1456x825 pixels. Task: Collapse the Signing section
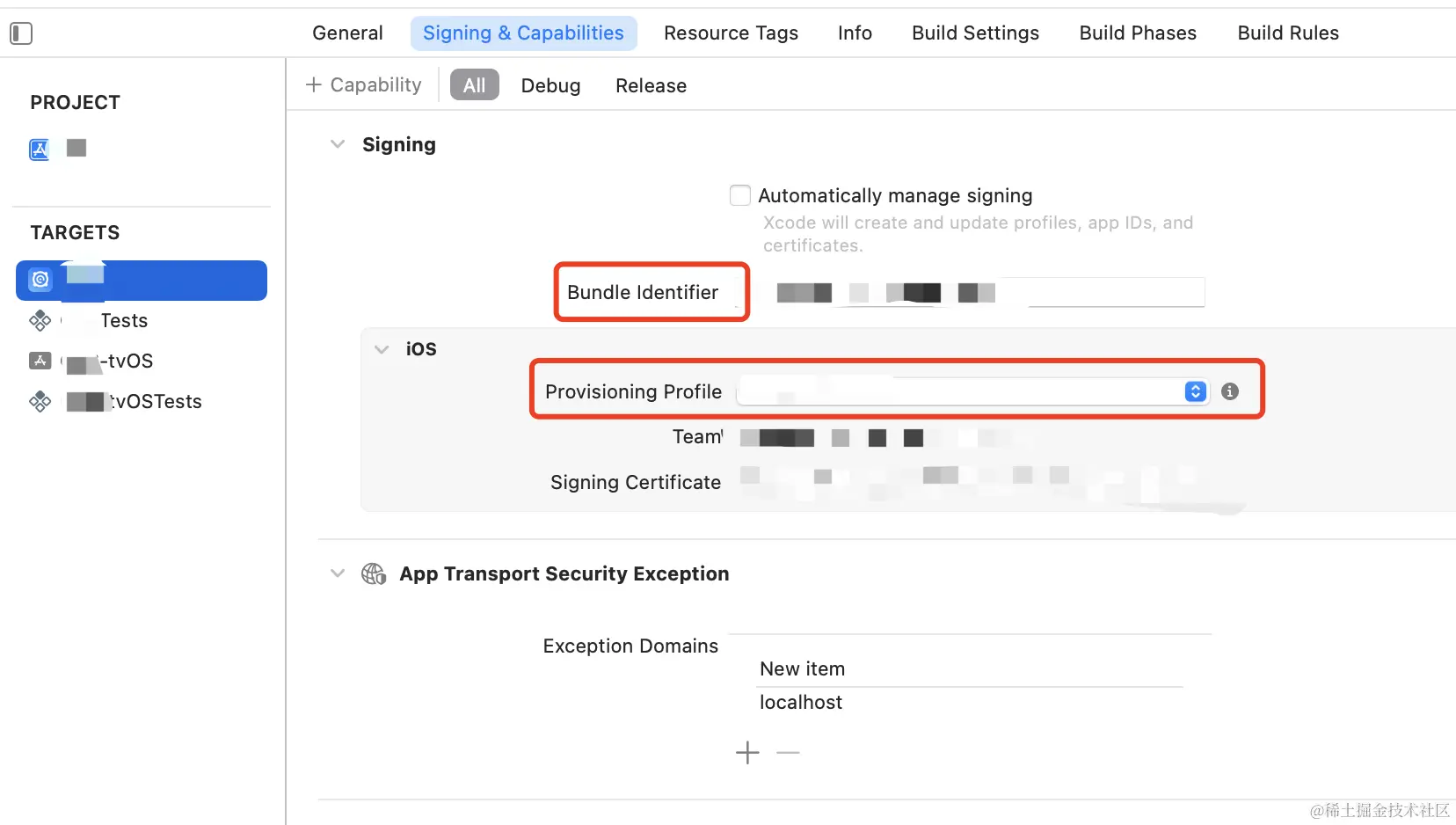(338, 144)
